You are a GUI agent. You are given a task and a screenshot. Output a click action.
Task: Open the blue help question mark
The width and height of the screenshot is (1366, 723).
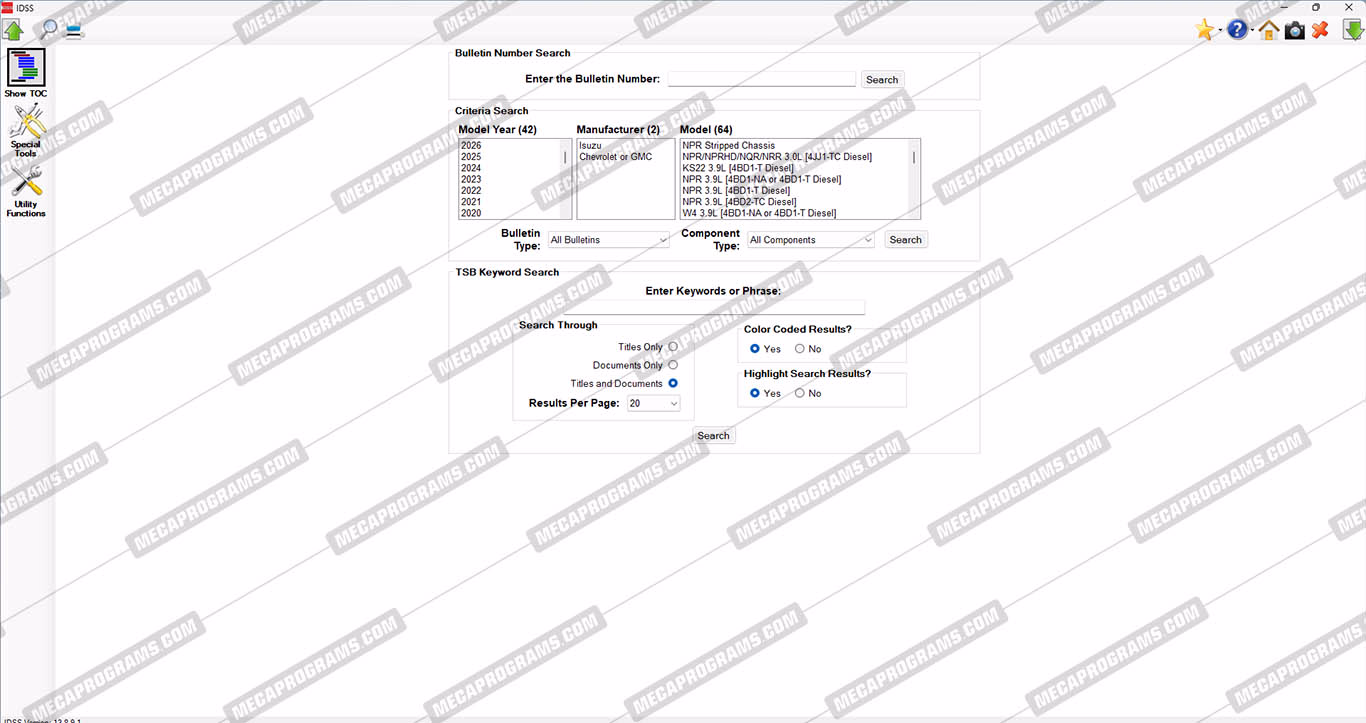1237,30
